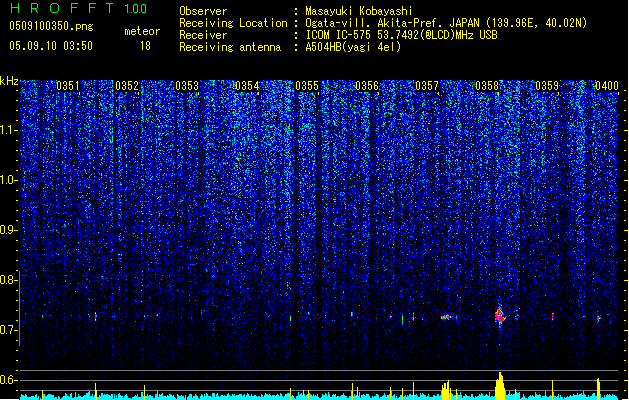Click the 0352 time marker
629x400 pixels.
127,86
